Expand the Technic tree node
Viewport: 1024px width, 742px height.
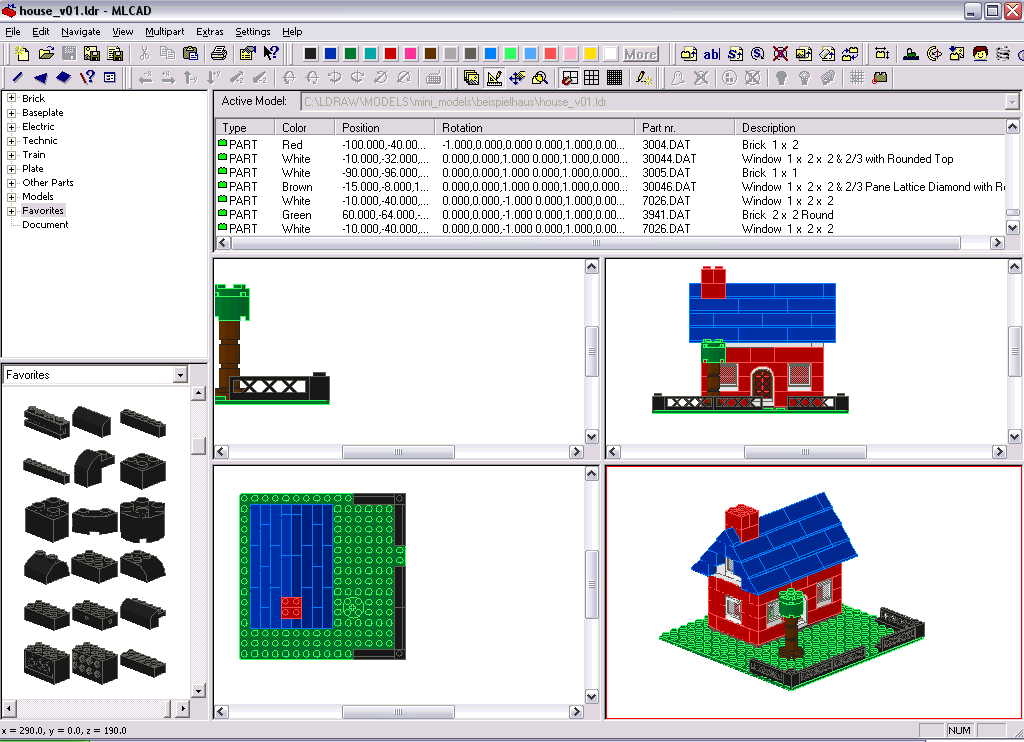click(11, 141)
